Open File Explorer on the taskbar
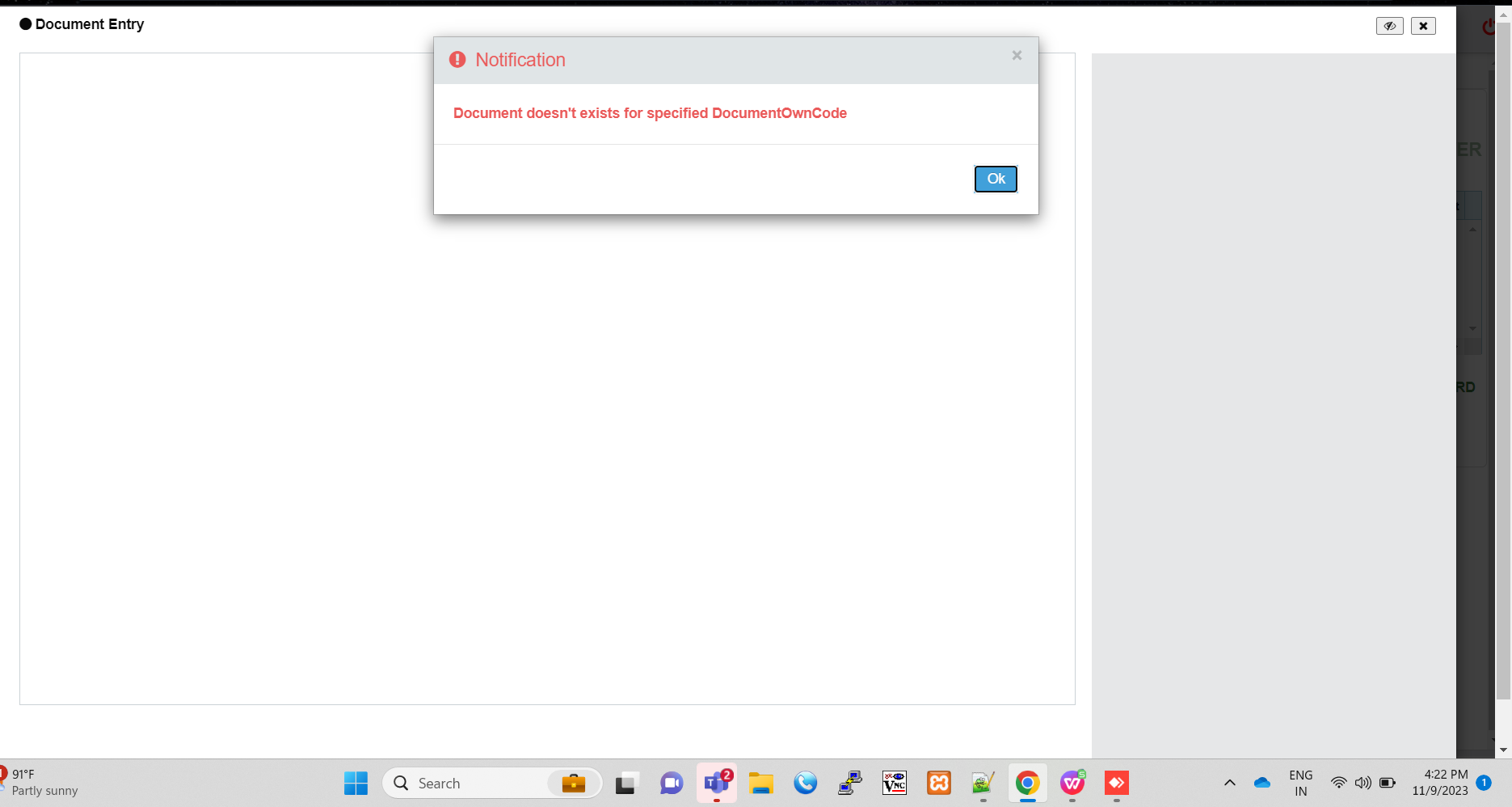1512x807 pixels. (761, 783)
